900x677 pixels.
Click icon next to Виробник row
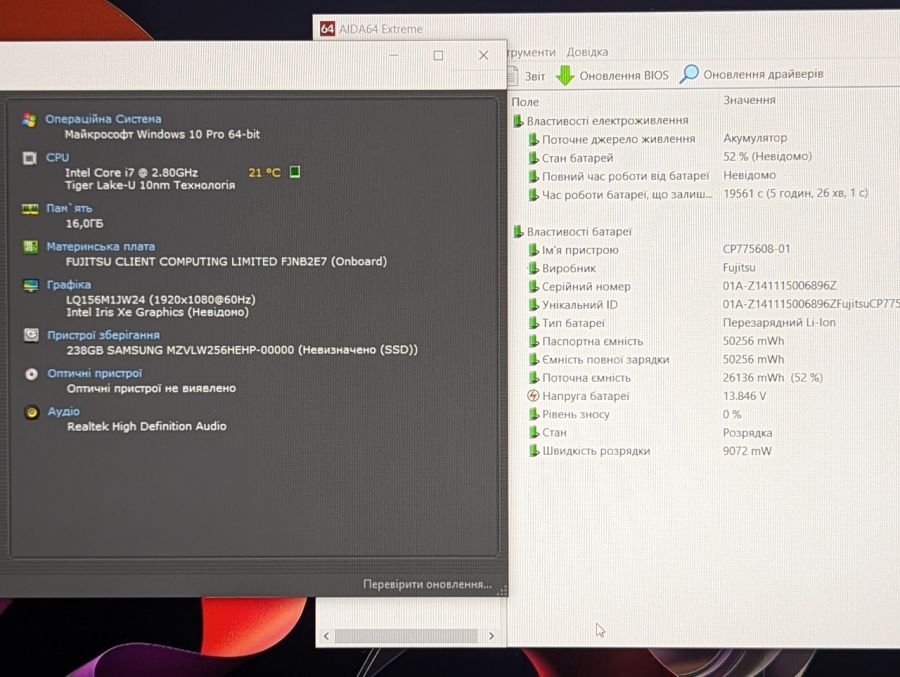[x=533, y=268]
